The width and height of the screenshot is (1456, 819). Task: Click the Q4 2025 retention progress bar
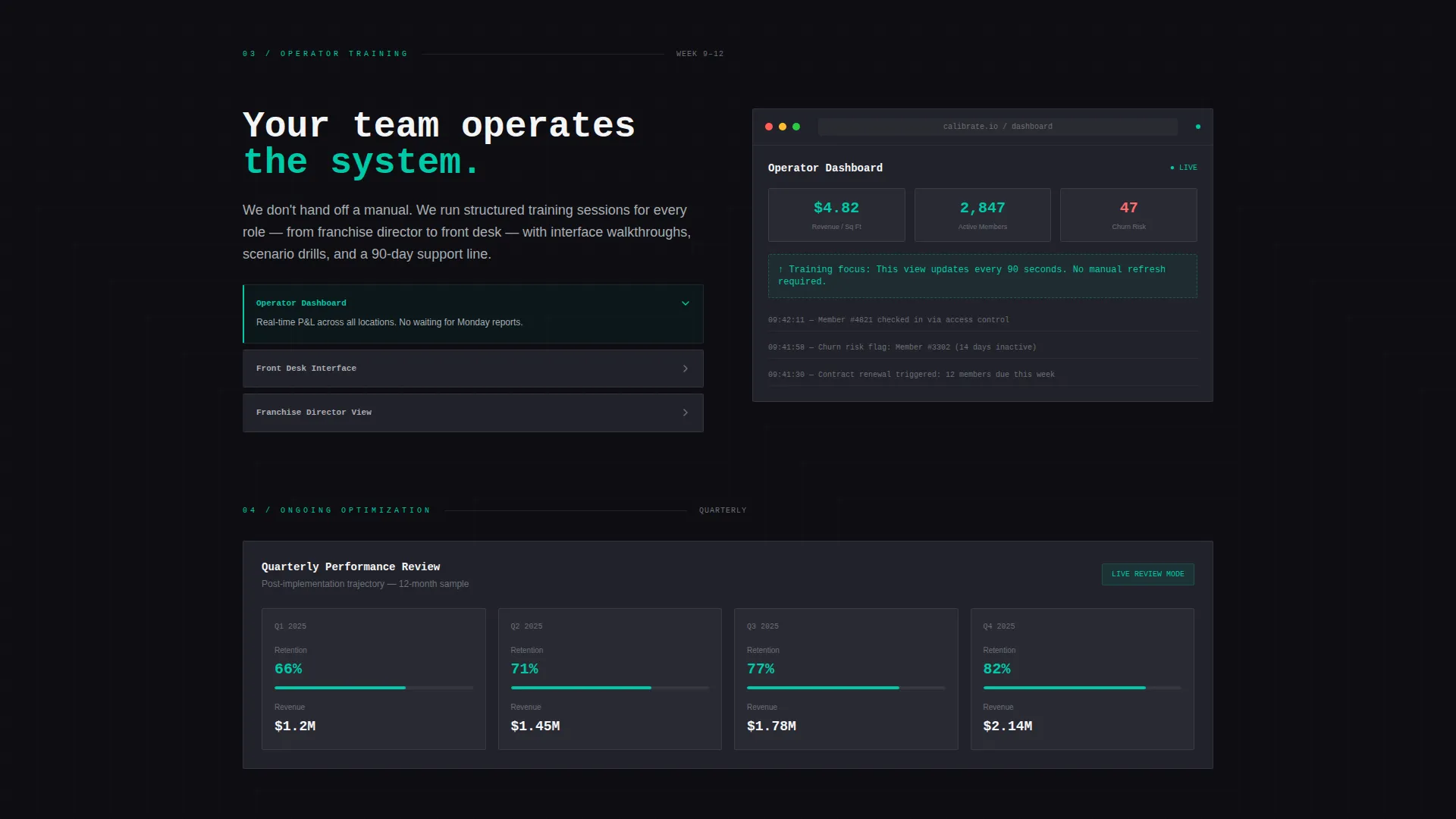pyautogui.click(x=1082, y=688)
